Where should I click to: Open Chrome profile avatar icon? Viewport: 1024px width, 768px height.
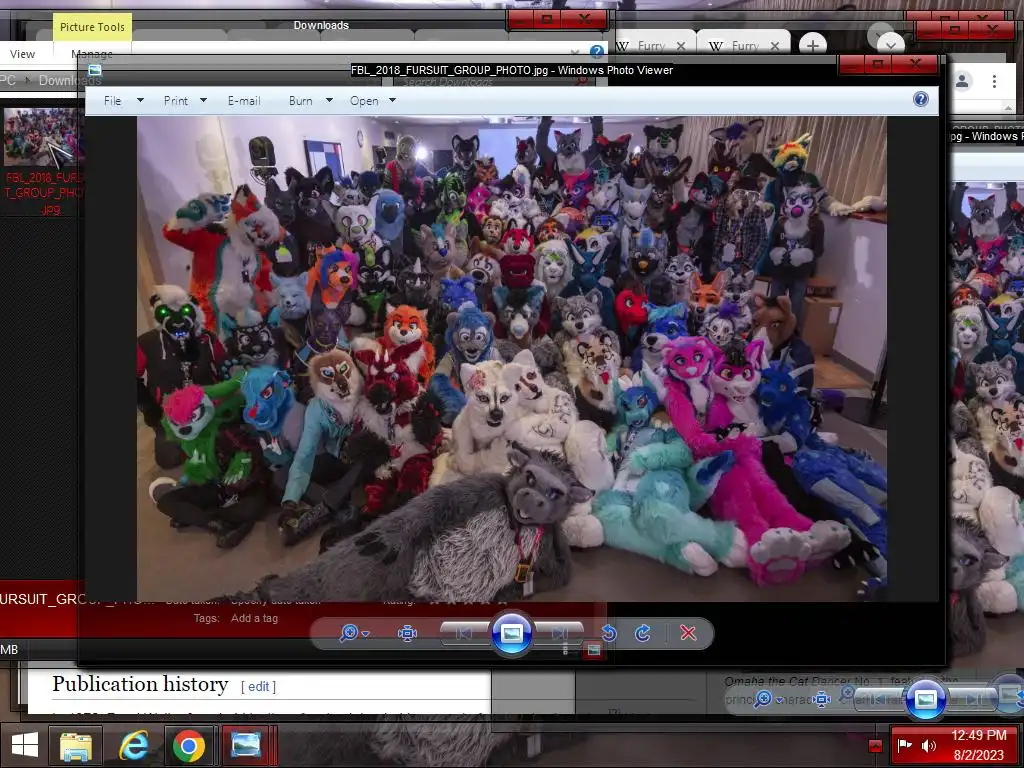[962, 81]
